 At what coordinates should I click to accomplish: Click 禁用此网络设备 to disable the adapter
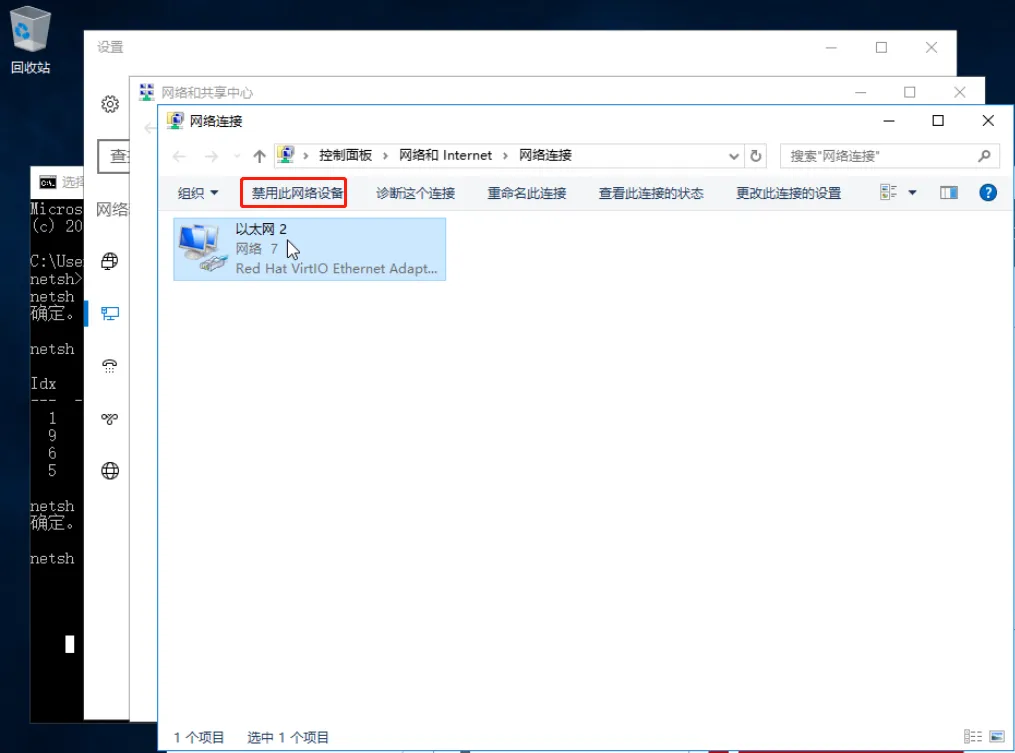(293, 192)
